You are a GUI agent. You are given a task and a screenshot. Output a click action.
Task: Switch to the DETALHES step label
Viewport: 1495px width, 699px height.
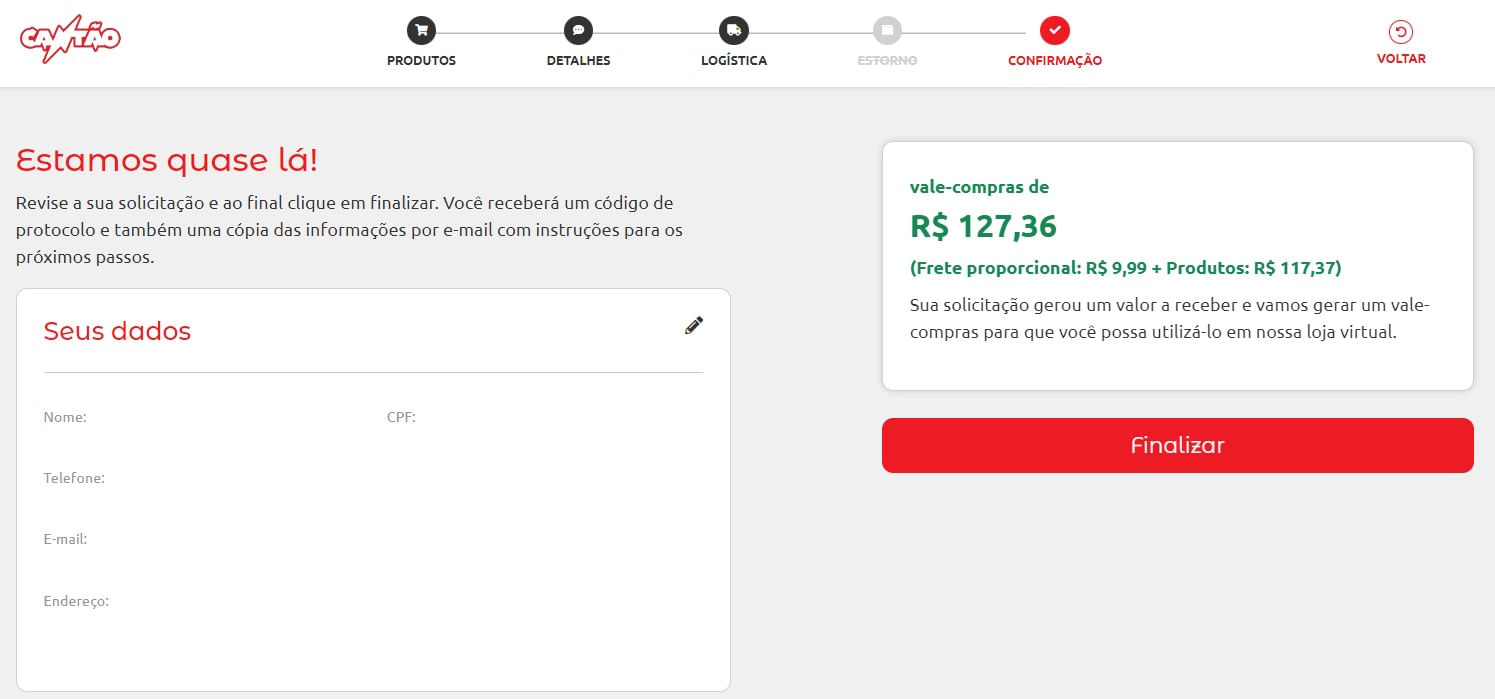(578, 60)
